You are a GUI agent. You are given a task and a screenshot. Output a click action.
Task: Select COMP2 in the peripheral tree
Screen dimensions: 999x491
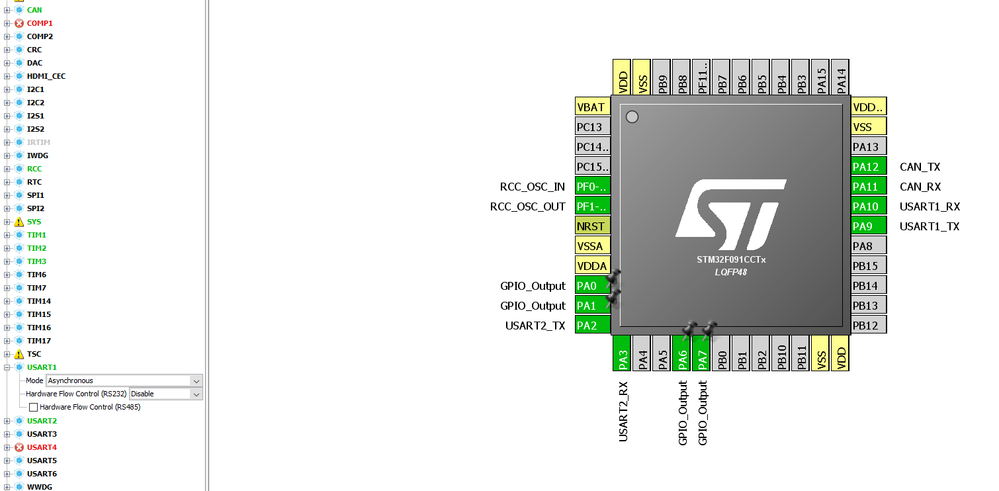[x=40, y=36]
